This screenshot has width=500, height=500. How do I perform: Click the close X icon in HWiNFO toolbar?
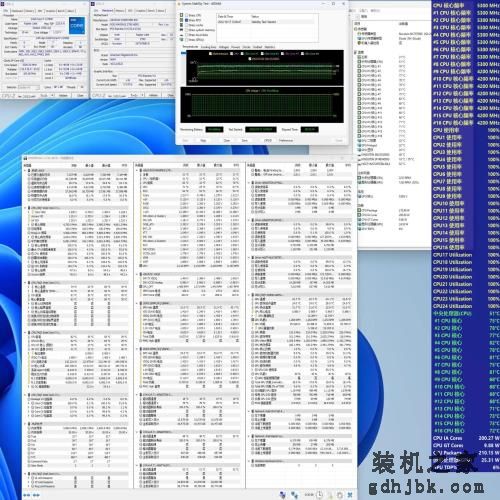point(350,495)
